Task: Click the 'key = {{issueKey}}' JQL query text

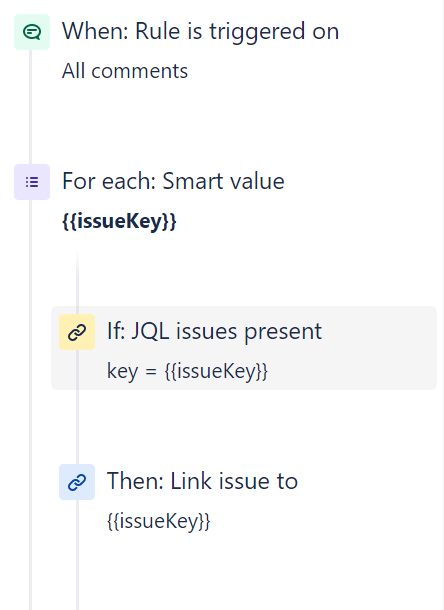Action: (187, 371)
